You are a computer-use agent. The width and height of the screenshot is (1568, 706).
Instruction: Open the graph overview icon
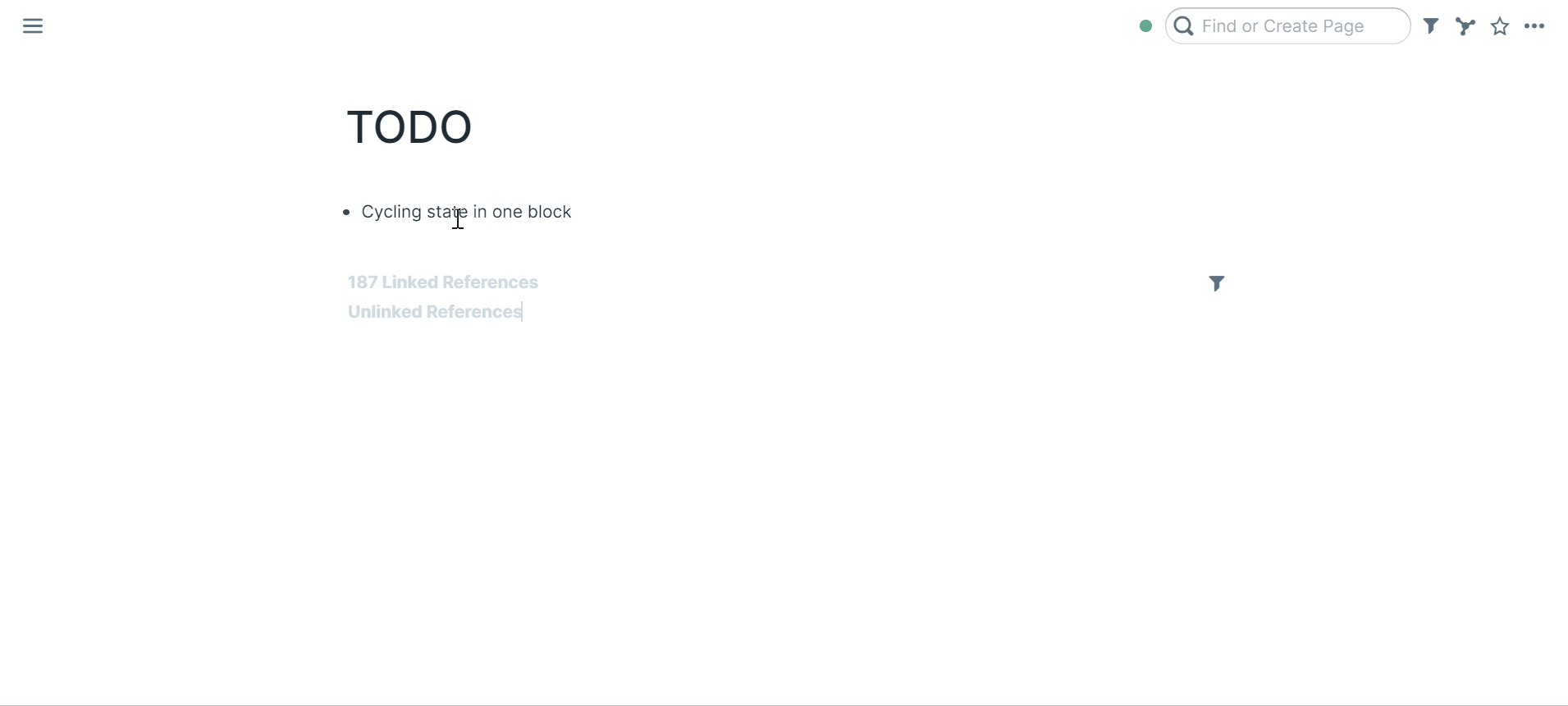tap(1465, 26)
